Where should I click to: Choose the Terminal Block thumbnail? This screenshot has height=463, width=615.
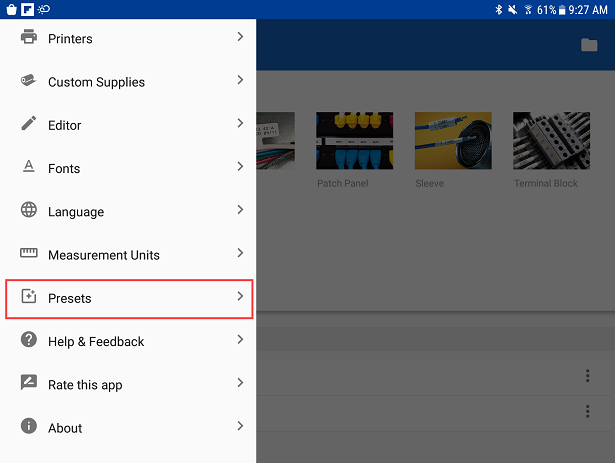[545, 140]
